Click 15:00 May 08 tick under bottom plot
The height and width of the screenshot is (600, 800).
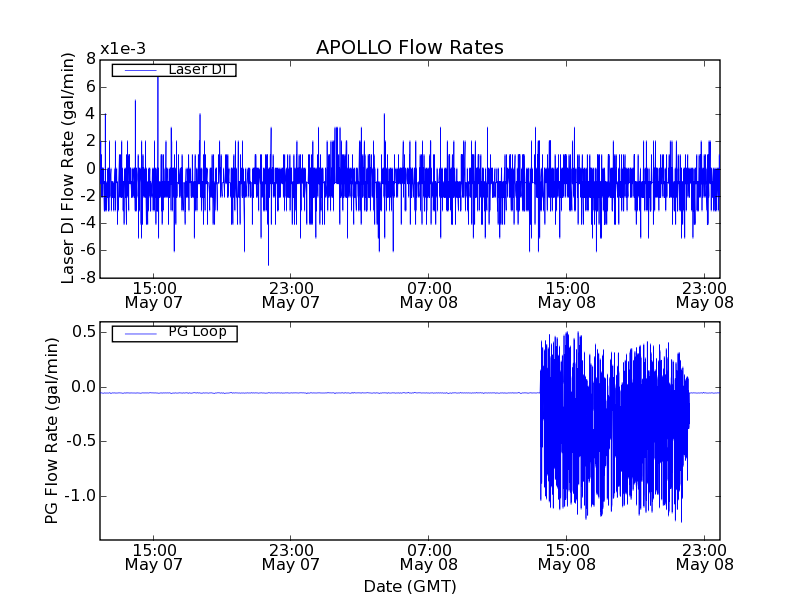click(567, 557)
